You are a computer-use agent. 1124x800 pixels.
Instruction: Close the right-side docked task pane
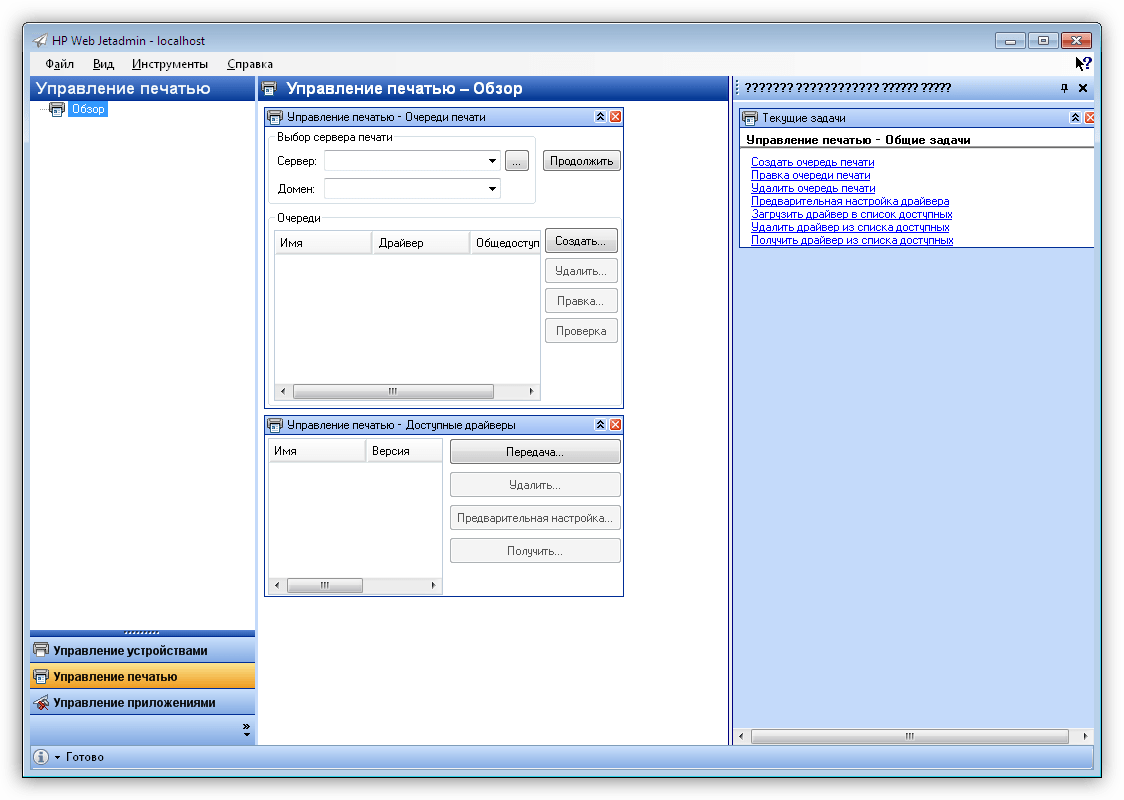(1083, 88)
